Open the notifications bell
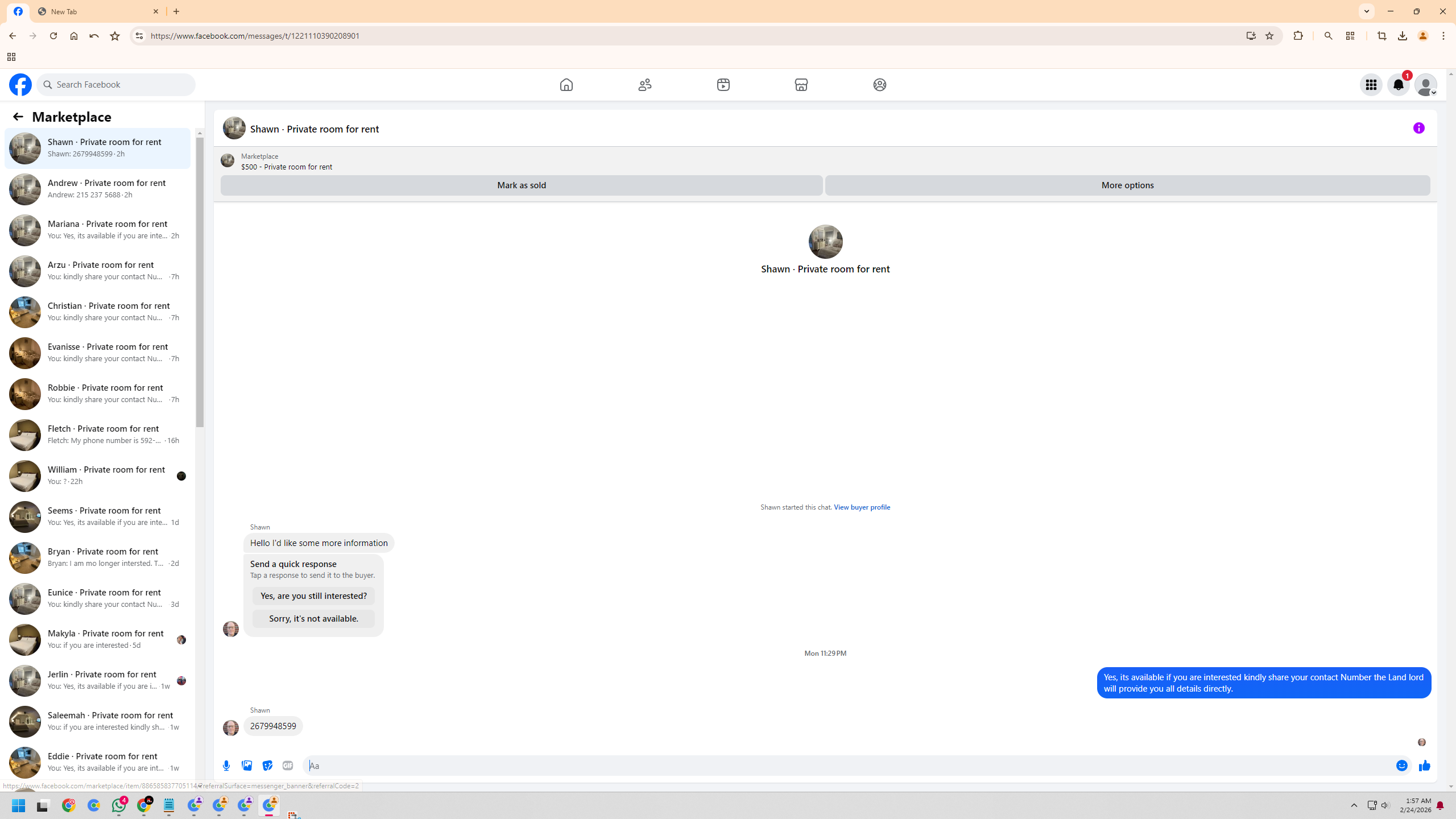1456x819 pixels. pyautogui.click(x=1398, y=85)
